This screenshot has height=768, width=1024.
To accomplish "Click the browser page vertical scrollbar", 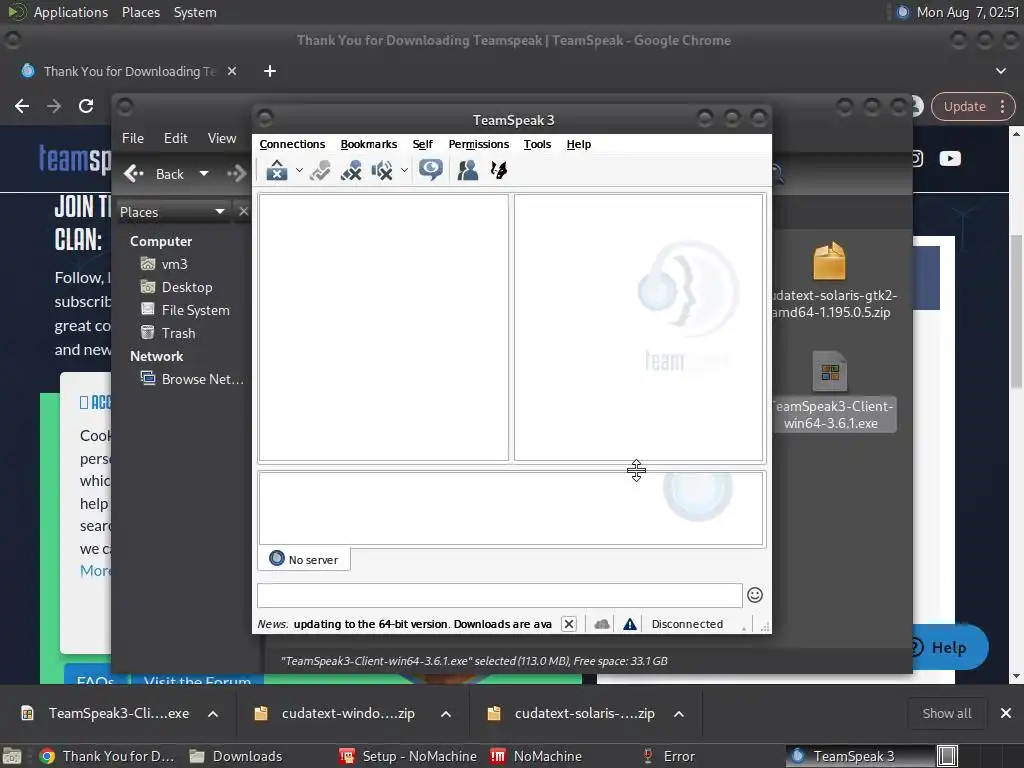I will click(1016, 310).
